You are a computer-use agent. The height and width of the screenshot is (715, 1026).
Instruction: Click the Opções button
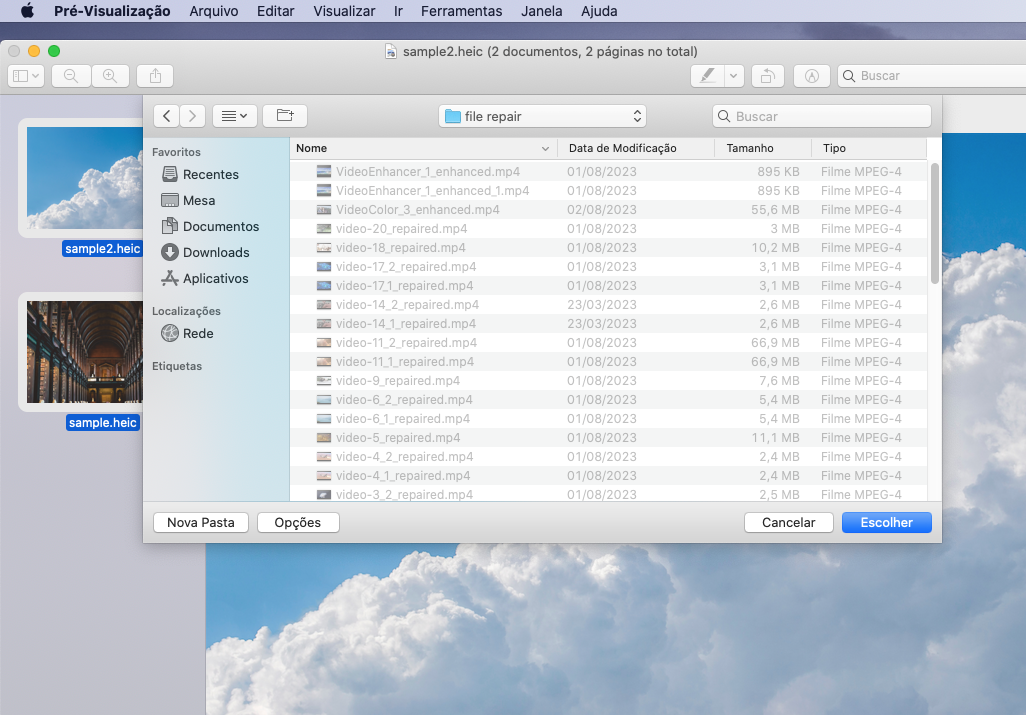(x=298, y=522)
